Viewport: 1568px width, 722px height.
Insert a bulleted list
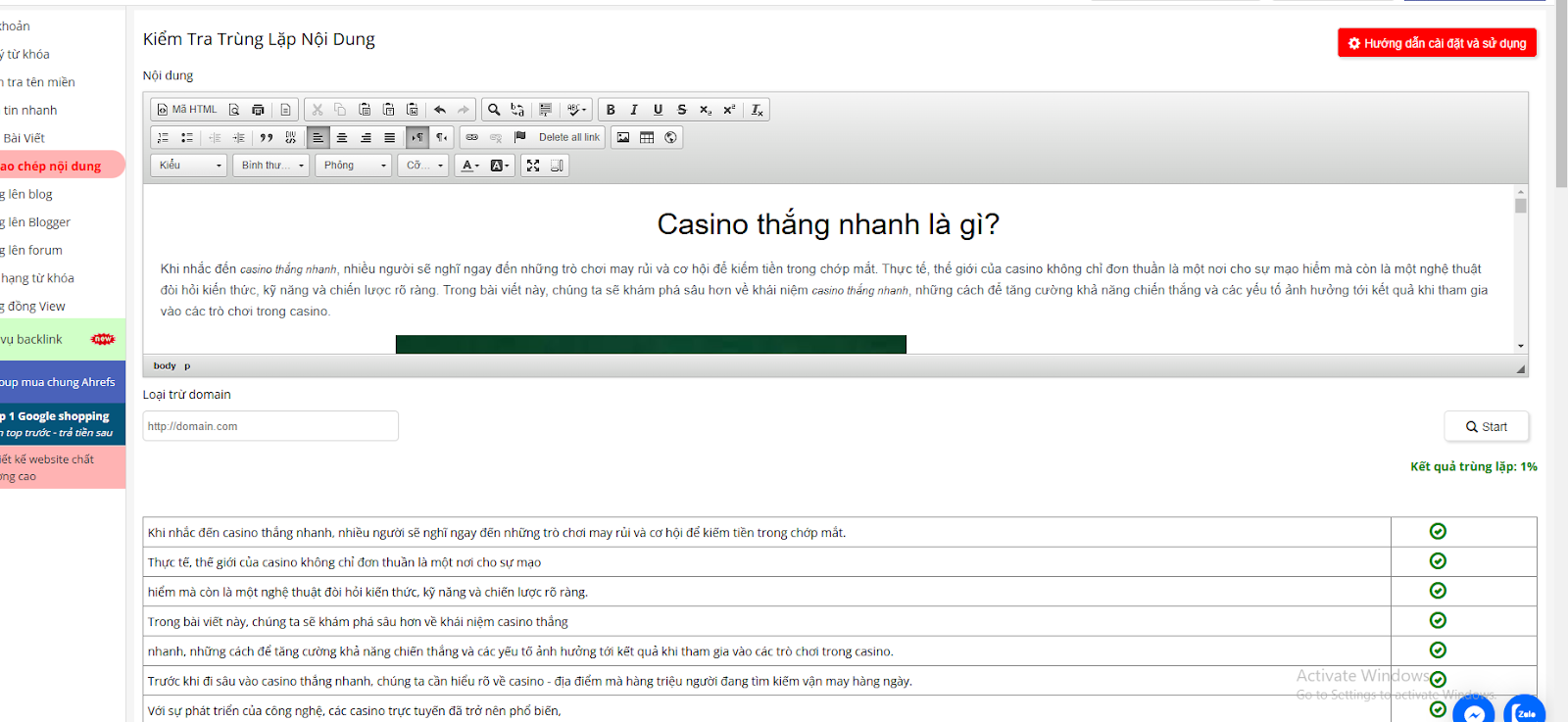pos(187,138)
